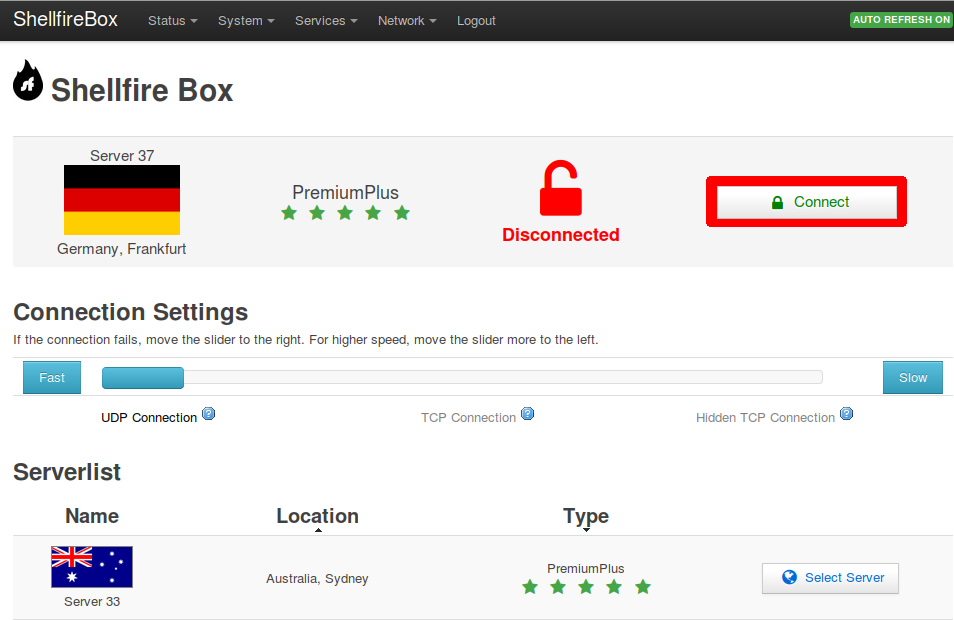Click the Fast button
Image resolution: width=954 pixels, height=620 pixels.
[52, 377]
